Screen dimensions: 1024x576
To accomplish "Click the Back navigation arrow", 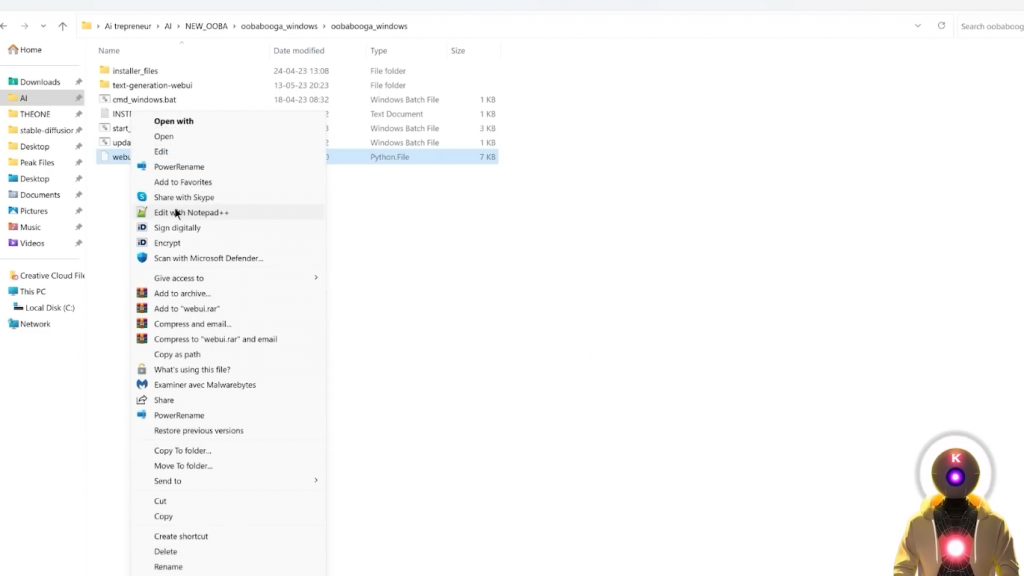I will [x=4, y=26].
